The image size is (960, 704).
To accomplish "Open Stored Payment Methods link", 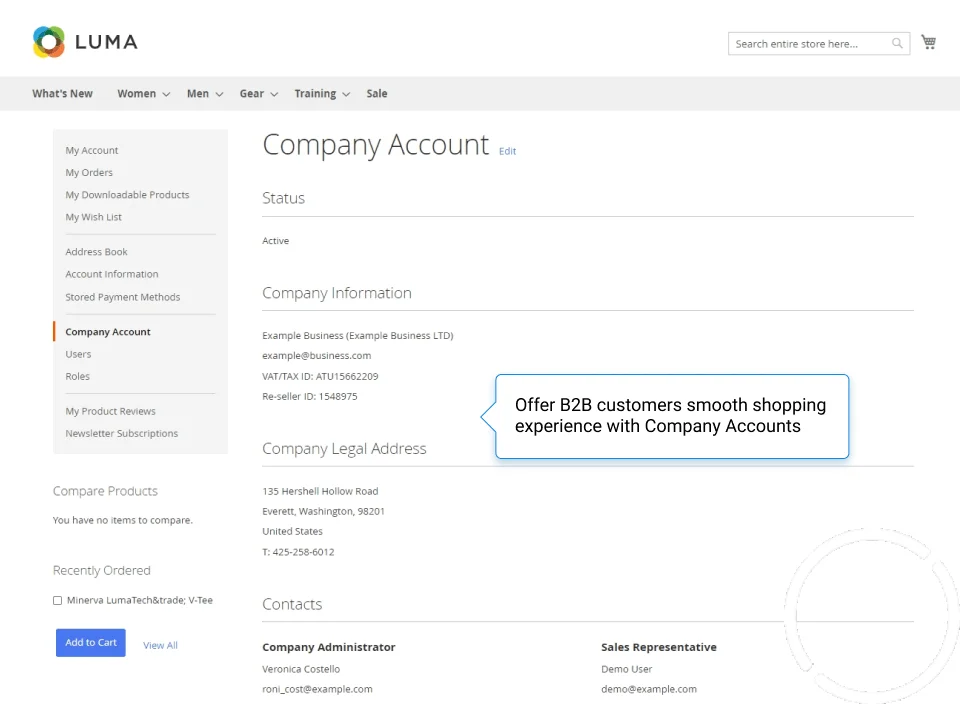I will coord(122,297).
